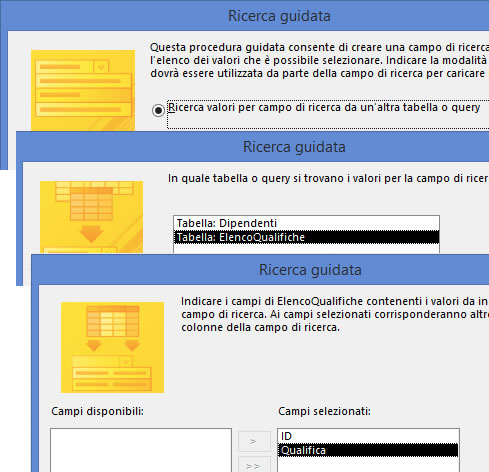Click the 'Ricerca valori per campo' option label
This screenshot has width=489, height=472.
[324, 107]
